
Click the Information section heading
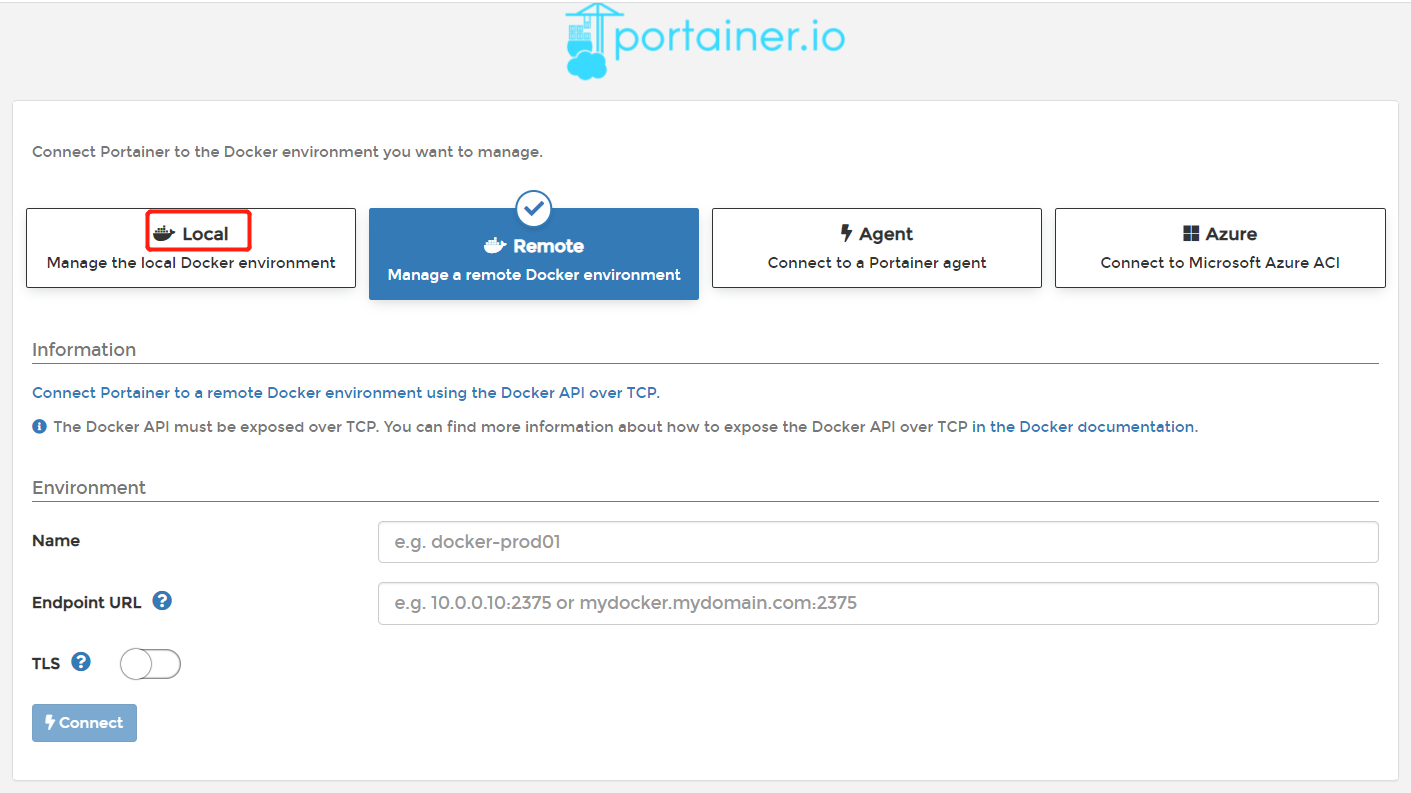click(x=84, y=350)
